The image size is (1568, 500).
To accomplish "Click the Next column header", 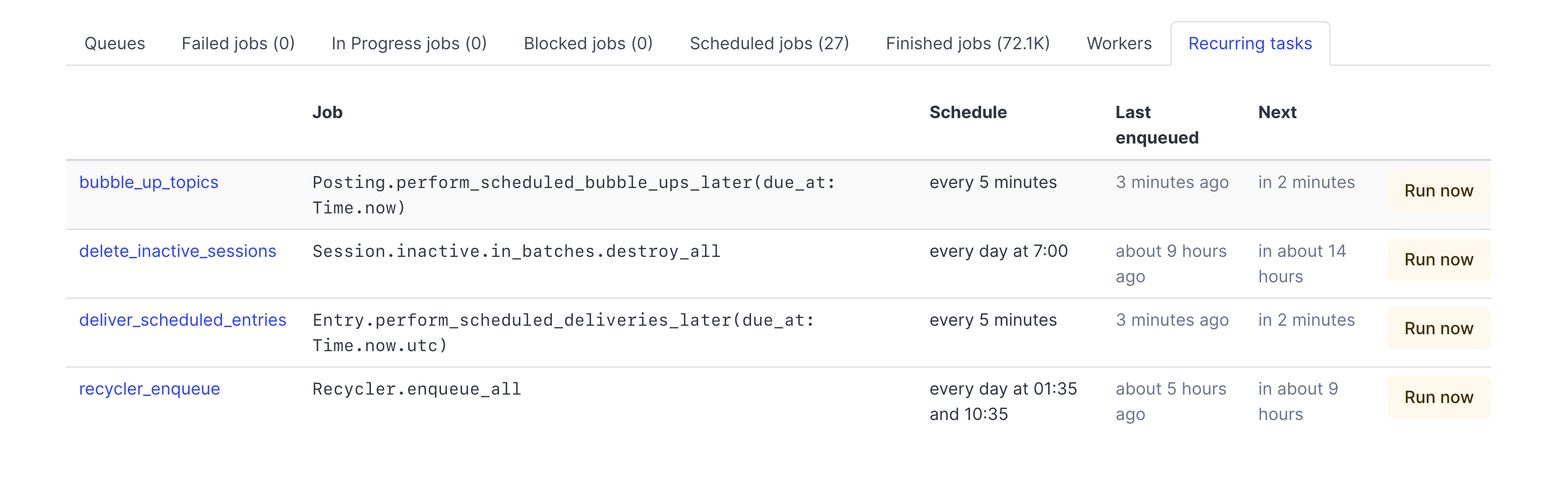I will (1277, 112).
